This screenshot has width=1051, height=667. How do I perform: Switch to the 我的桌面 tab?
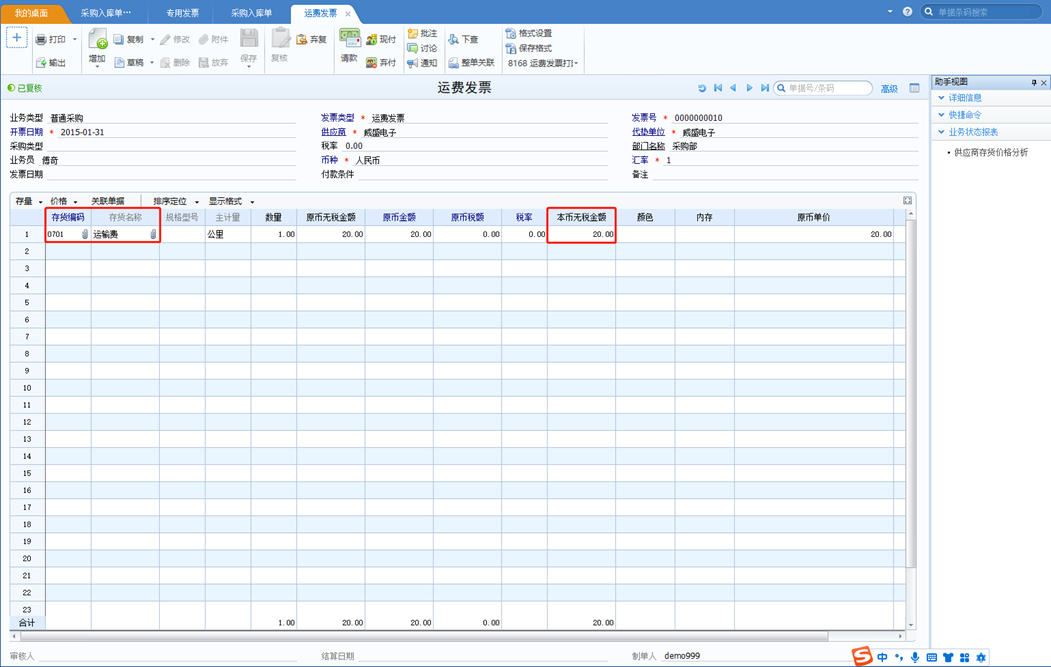(x=32, y=13)
